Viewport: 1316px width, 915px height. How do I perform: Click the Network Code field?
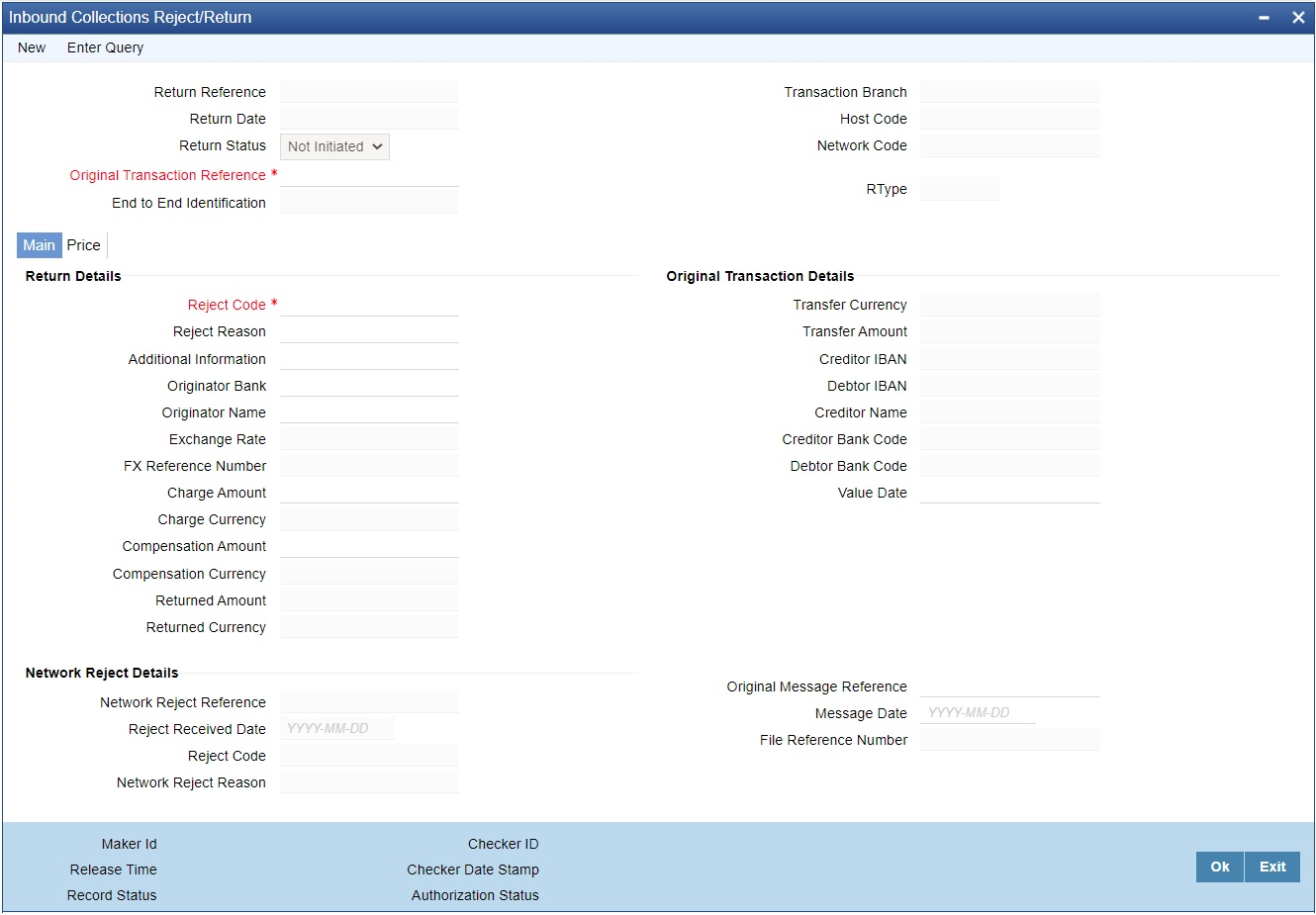click(1010, 145)
